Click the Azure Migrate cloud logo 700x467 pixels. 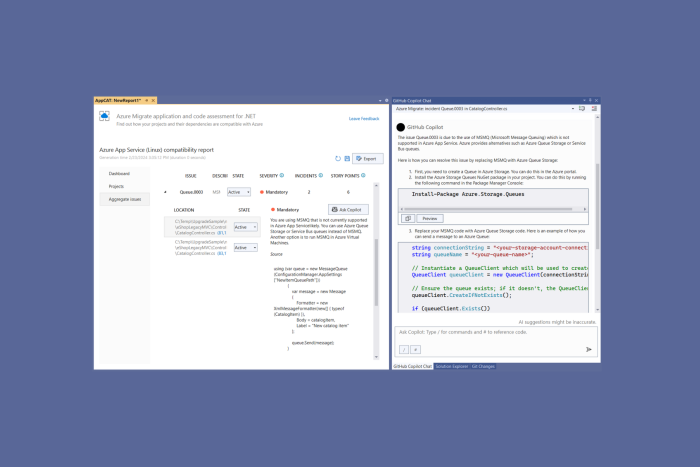(x=104, y=117)
